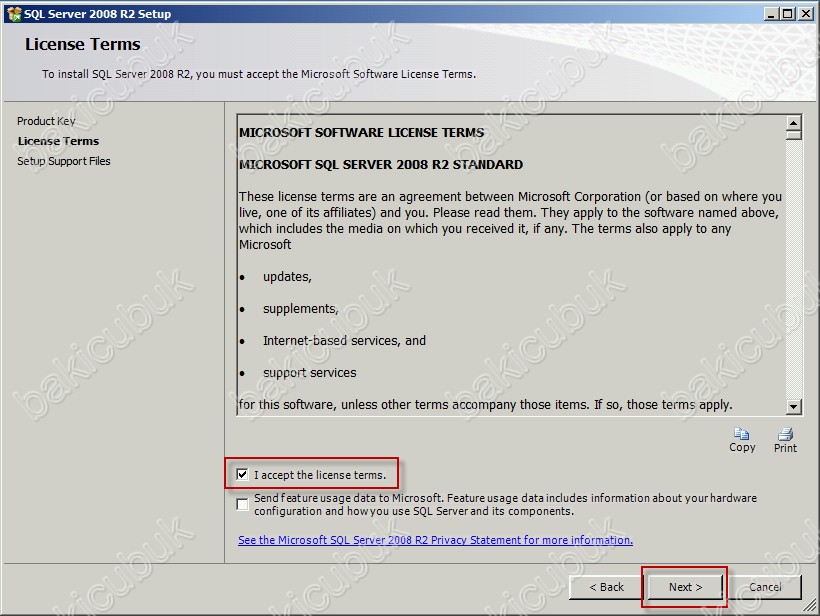Go back with the Back button
820x616 pixels.
pos(607,587)
